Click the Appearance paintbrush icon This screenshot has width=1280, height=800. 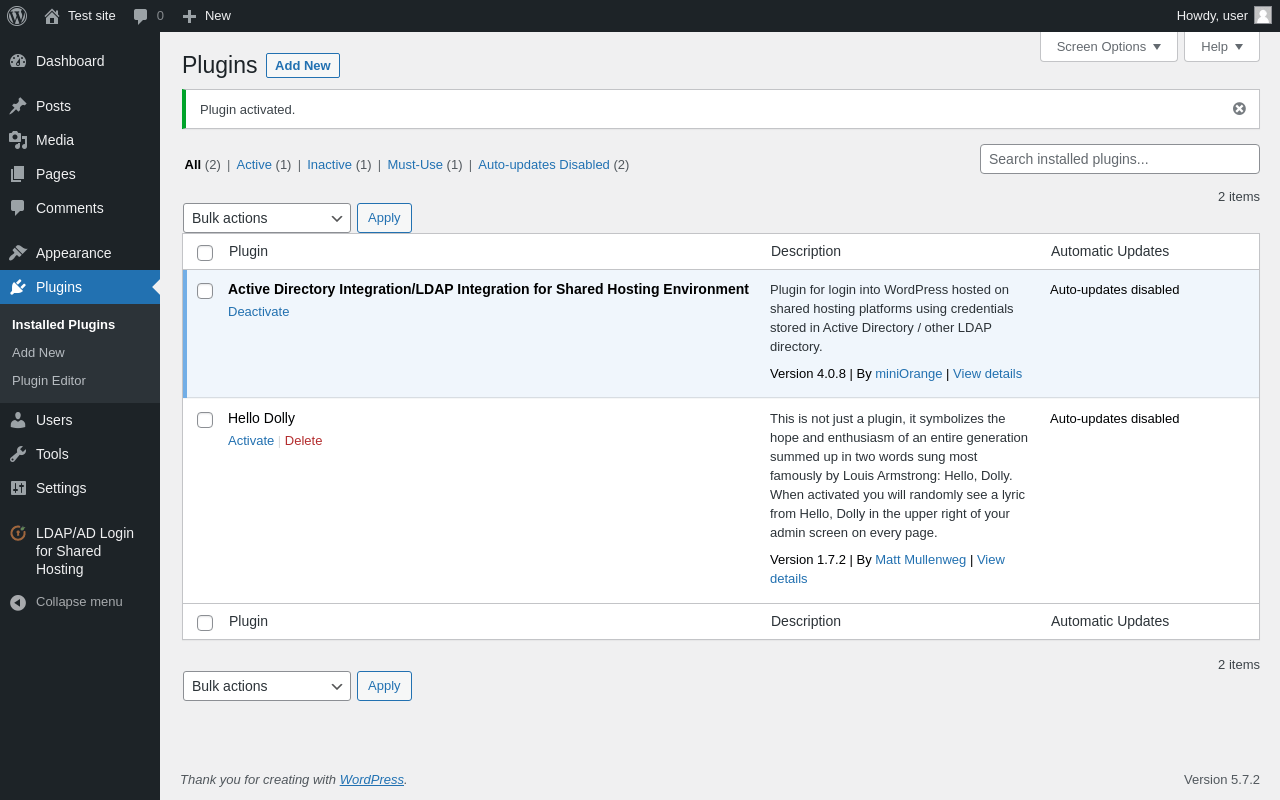point(18,253)
